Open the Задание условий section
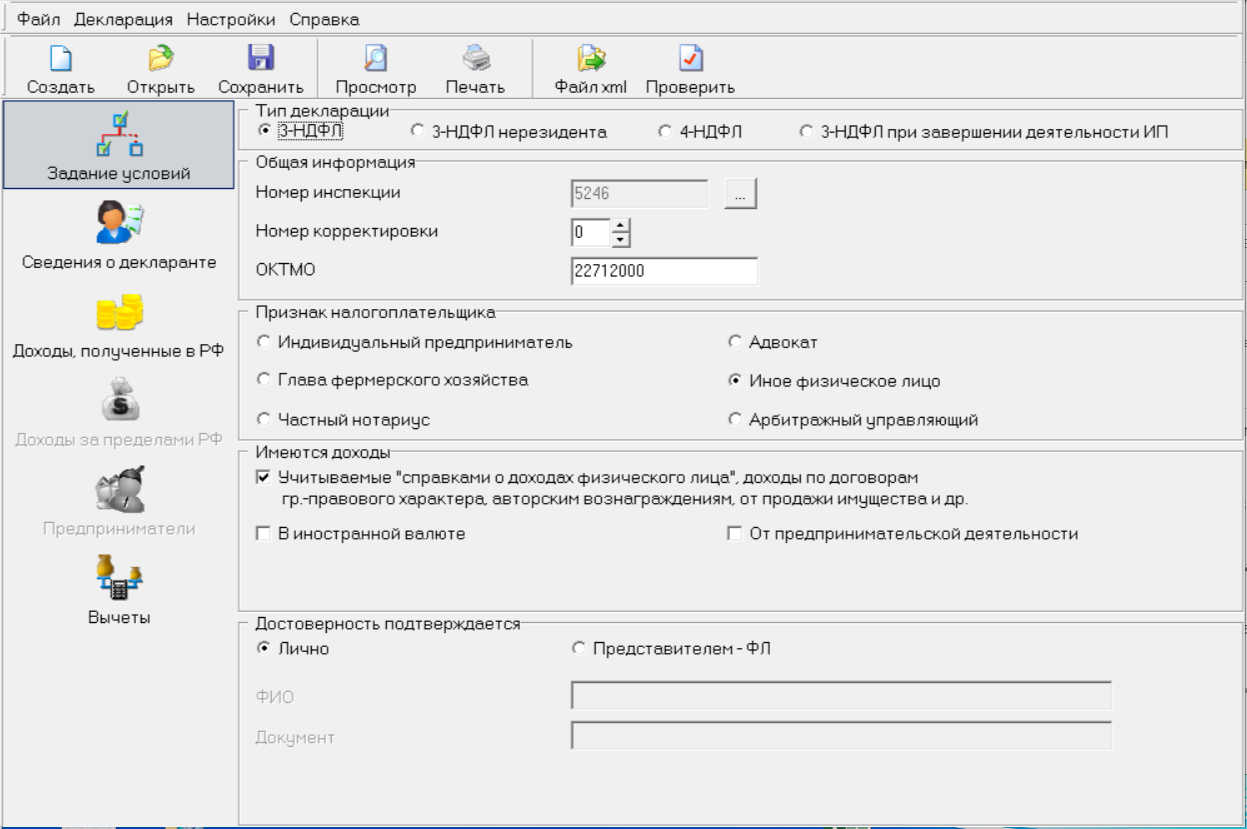This screenshot has height=829, width=1247. (120, 144)
